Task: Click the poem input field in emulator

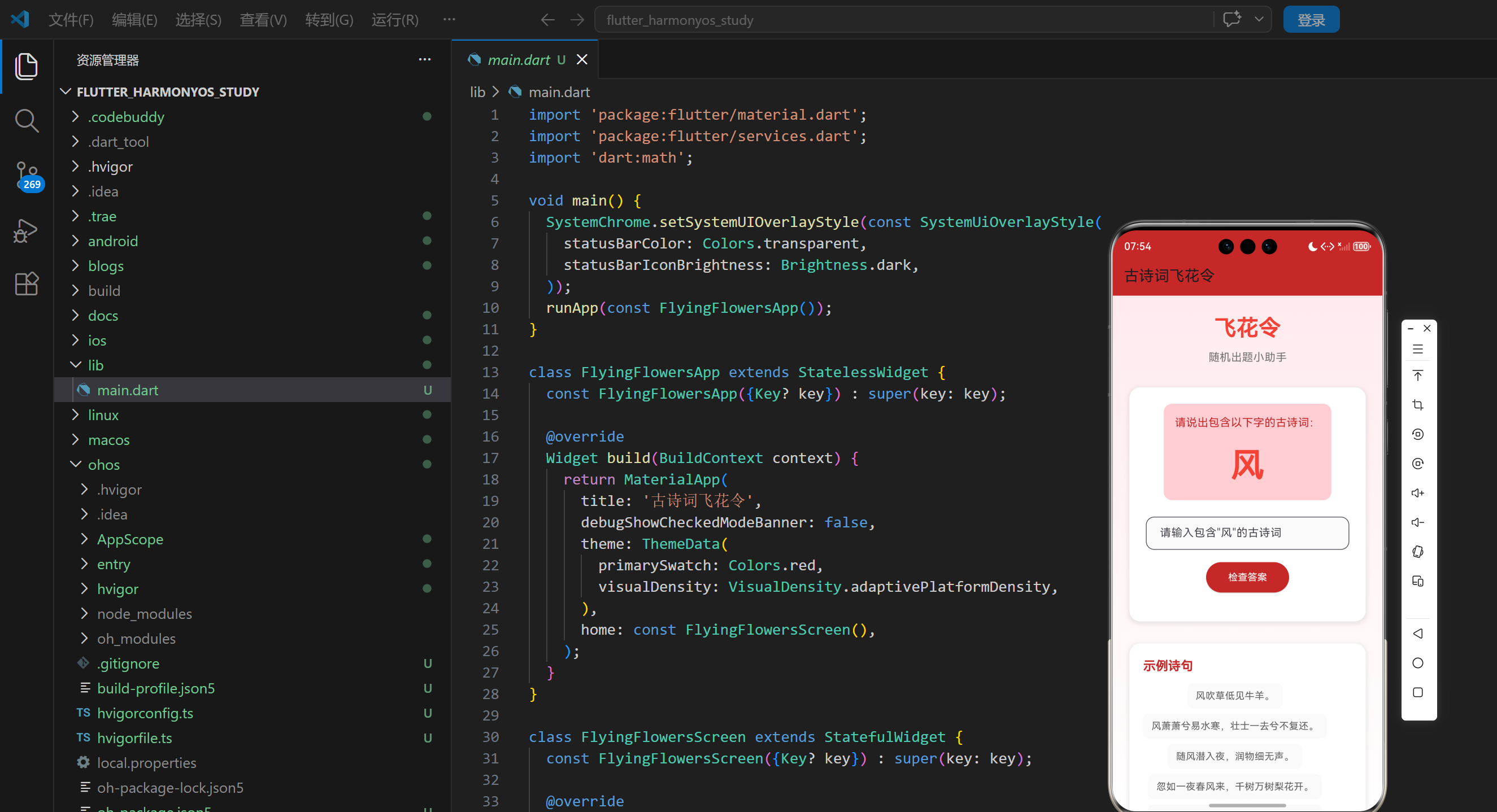Action: [1247, 532]
